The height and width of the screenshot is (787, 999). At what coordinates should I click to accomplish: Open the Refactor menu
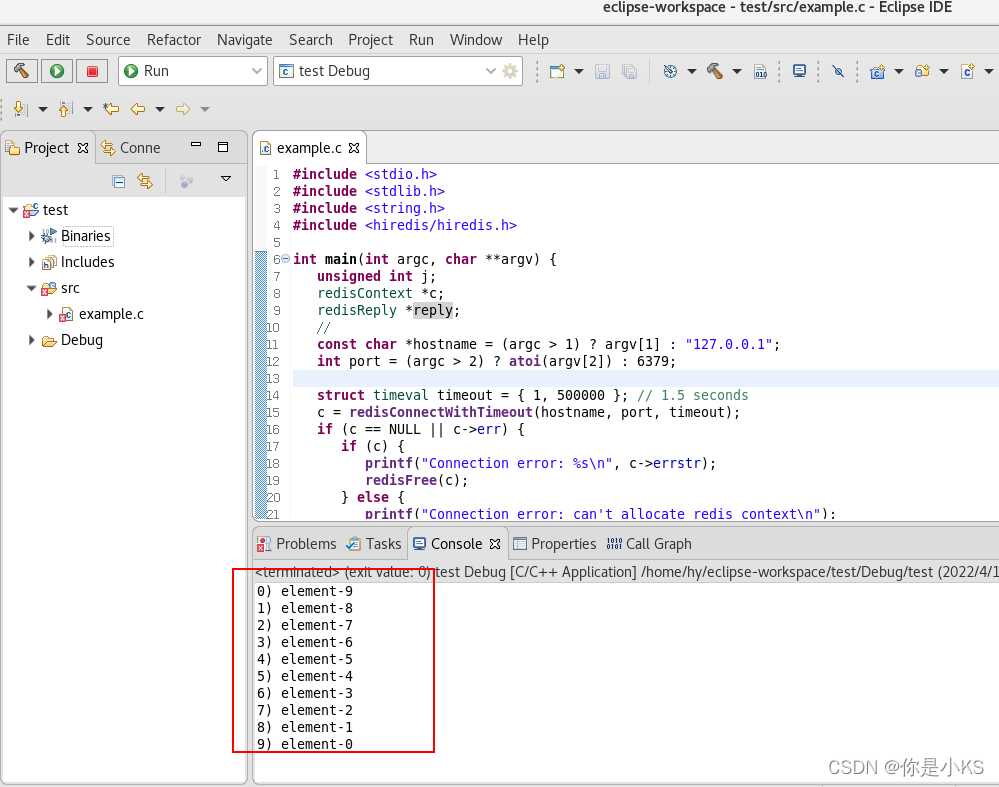174,40
